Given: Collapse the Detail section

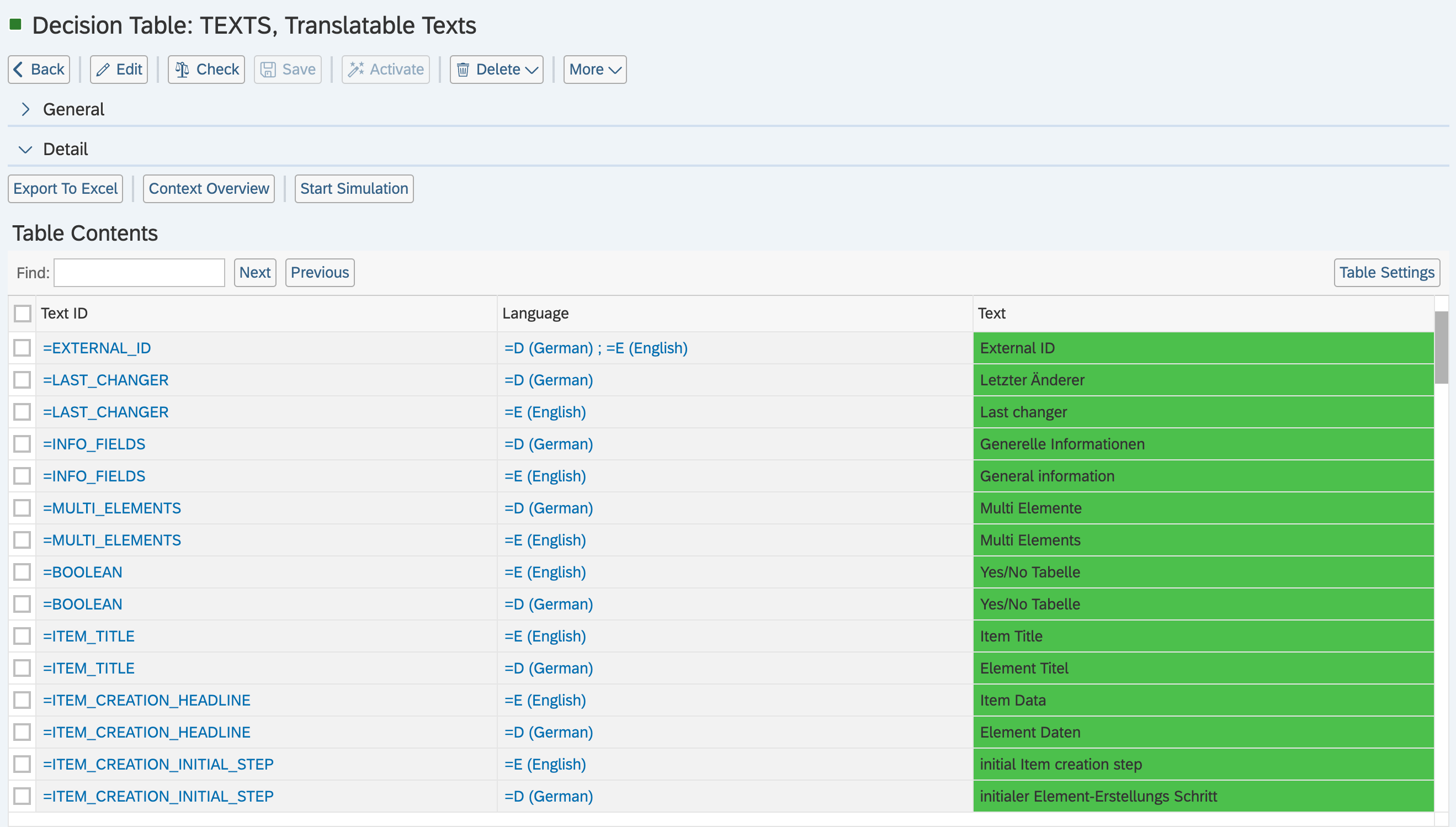Looking at the screenshot, I should tap(25, 150).
